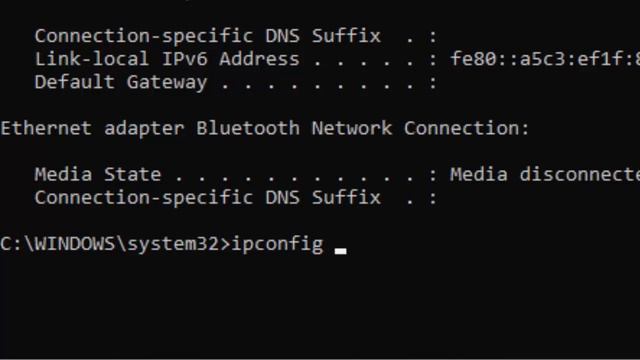The height and width of the screenshot is (360, 640).
Task: Click the word IPv6 in Link-local line
Action: pos(185,59)
